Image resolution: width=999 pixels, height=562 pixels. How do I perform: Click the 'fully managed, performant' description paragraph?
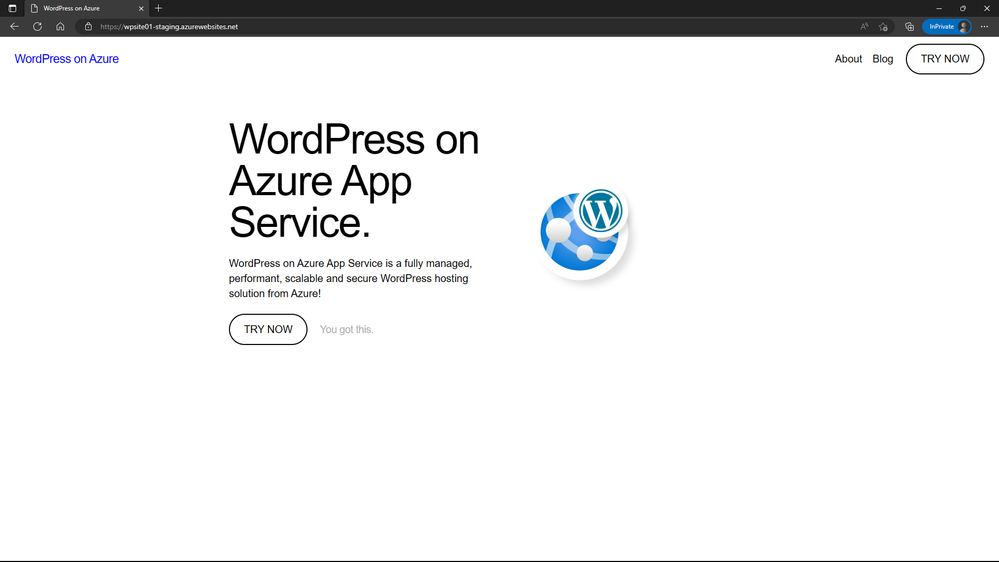pyautogui.click(x=350, y=278)
